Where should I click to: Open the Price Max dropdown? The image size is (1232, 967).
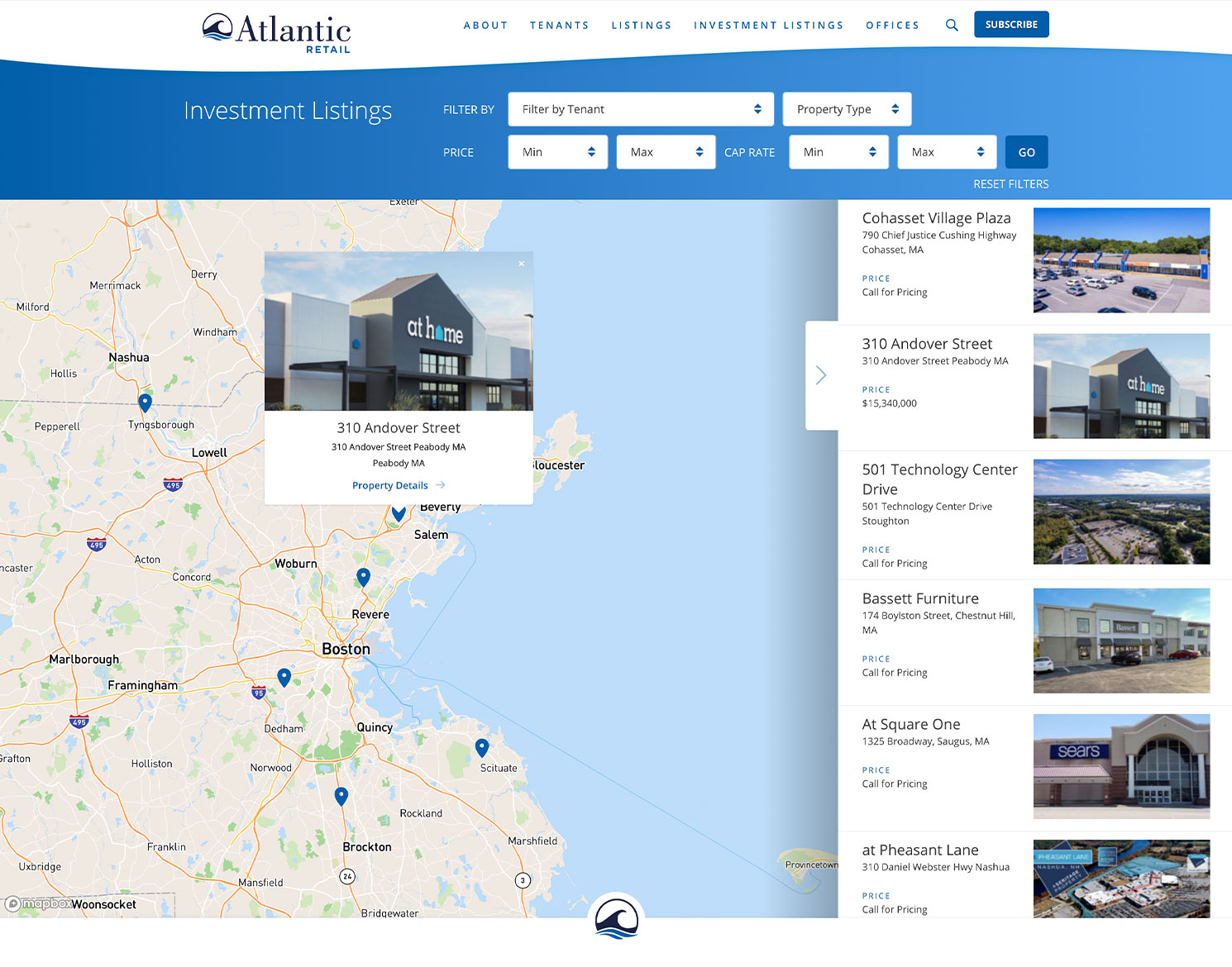(x=666, y=152)
